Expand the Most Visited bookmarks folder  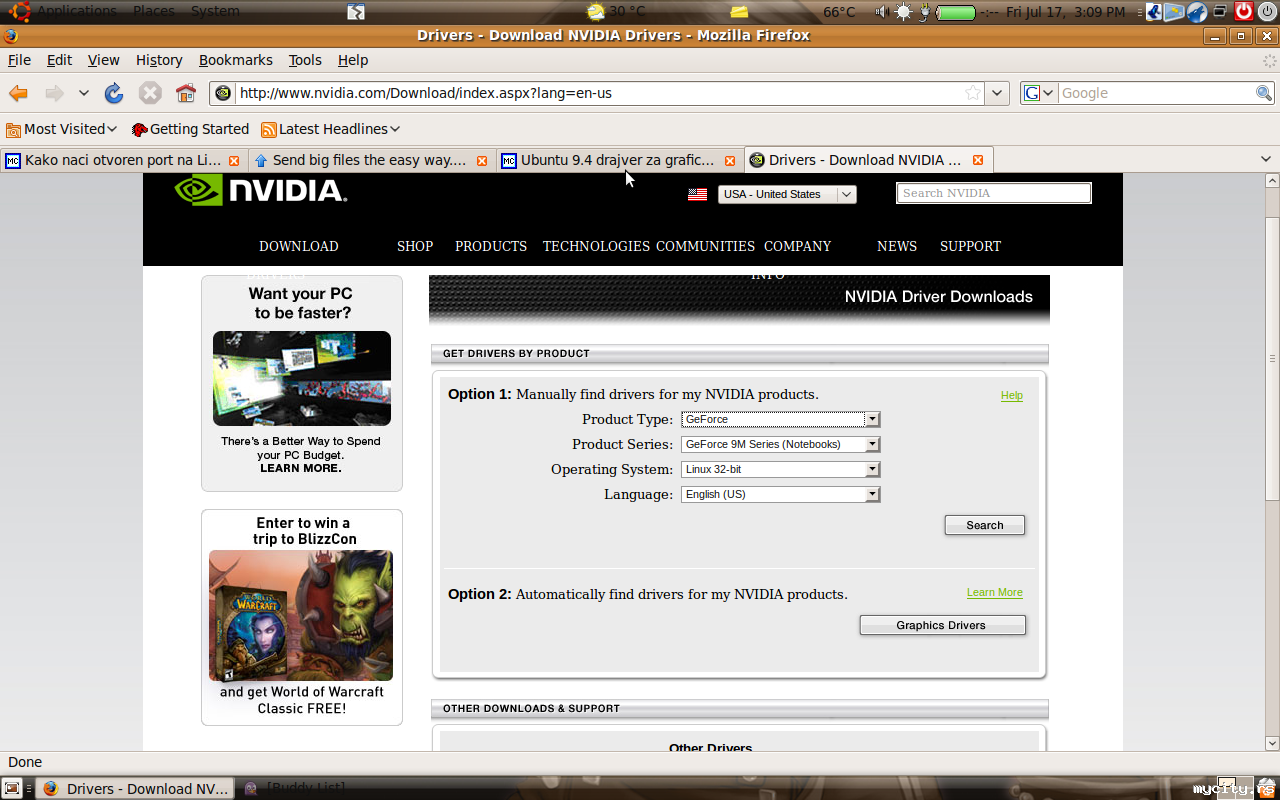click(x=61, y=129)
